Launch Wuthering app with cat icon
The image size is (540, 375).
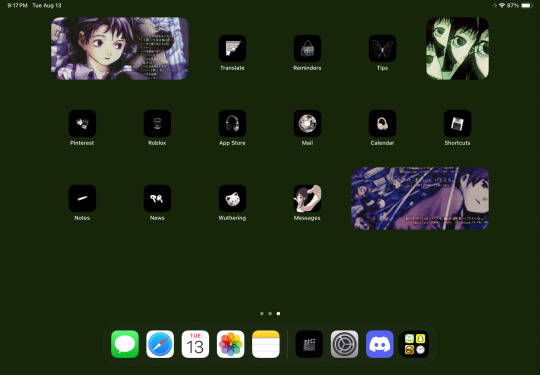click(232, 199)
